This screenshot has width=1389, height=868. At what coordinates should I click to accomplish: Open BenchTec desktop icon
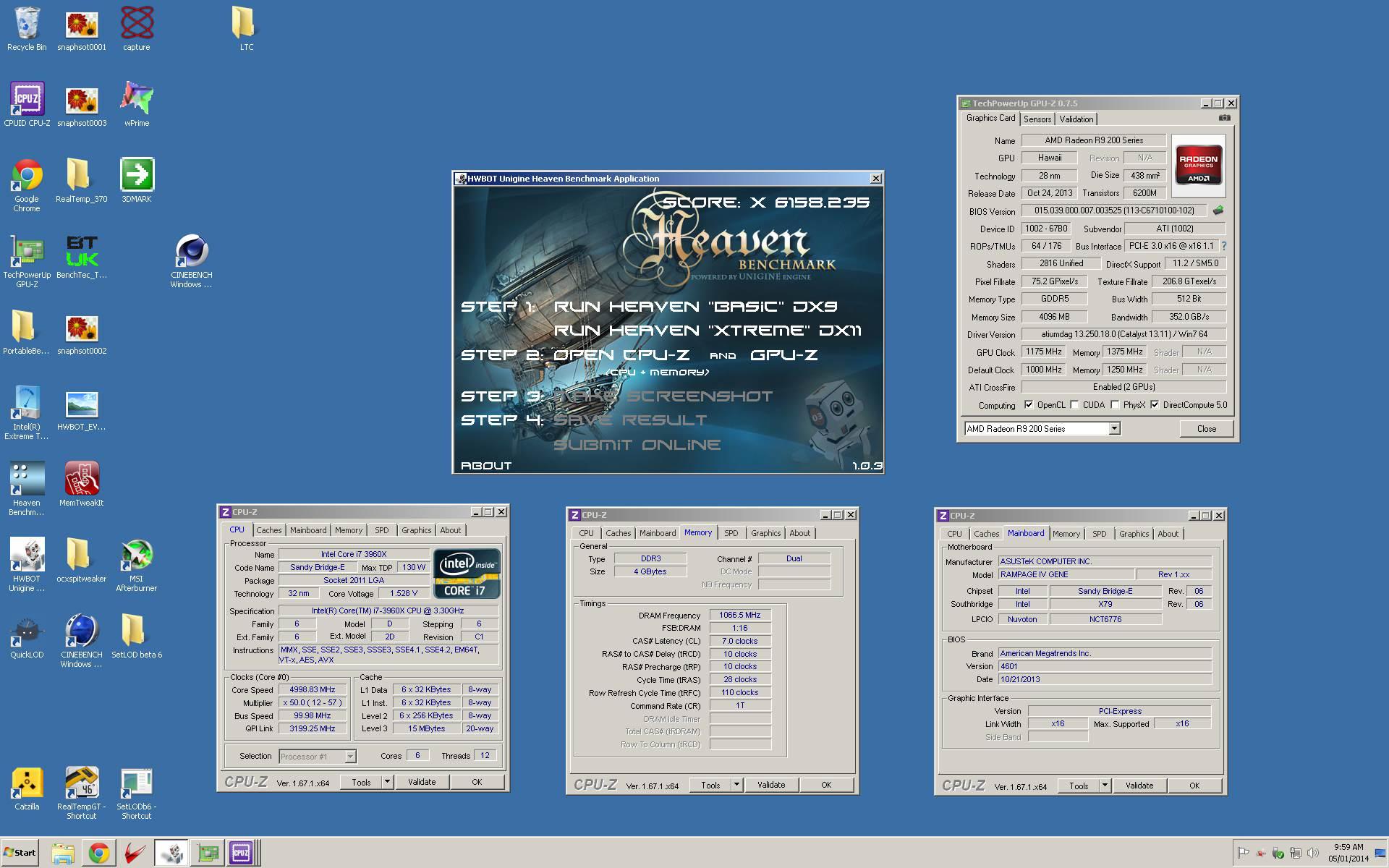pos(82,257)
